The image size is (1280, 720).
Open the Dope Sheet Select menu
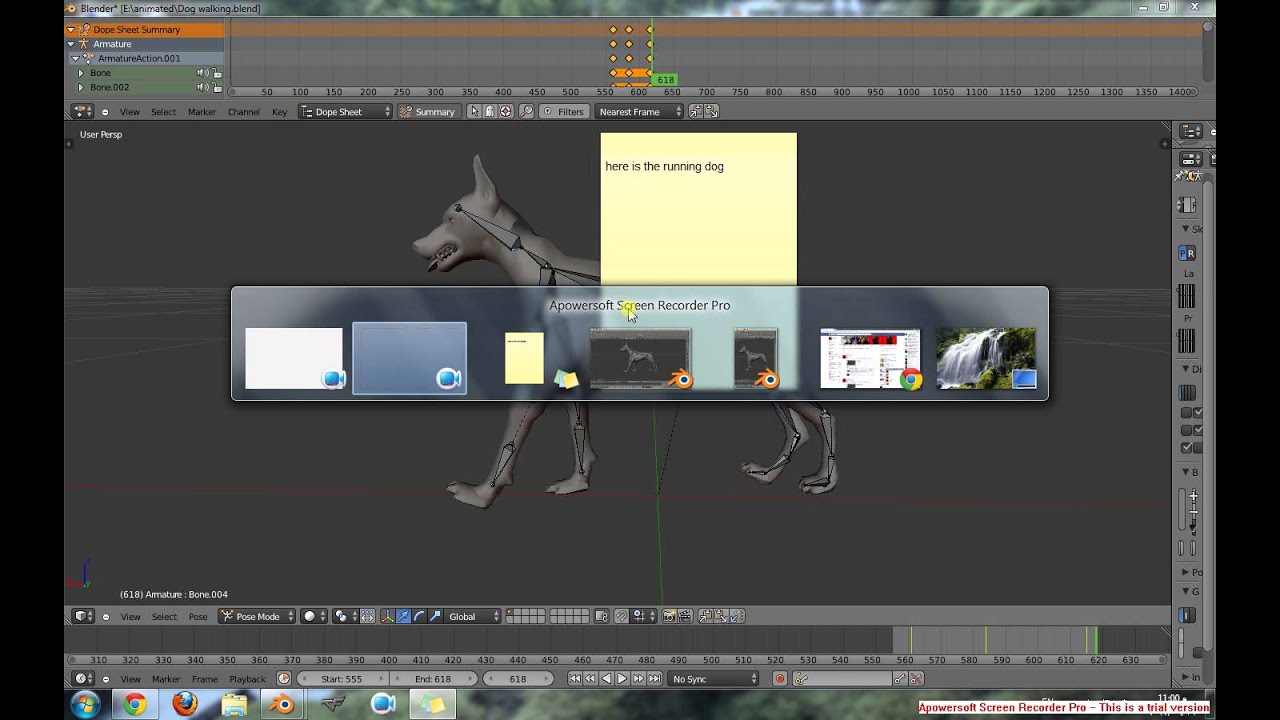coord(164,112)
